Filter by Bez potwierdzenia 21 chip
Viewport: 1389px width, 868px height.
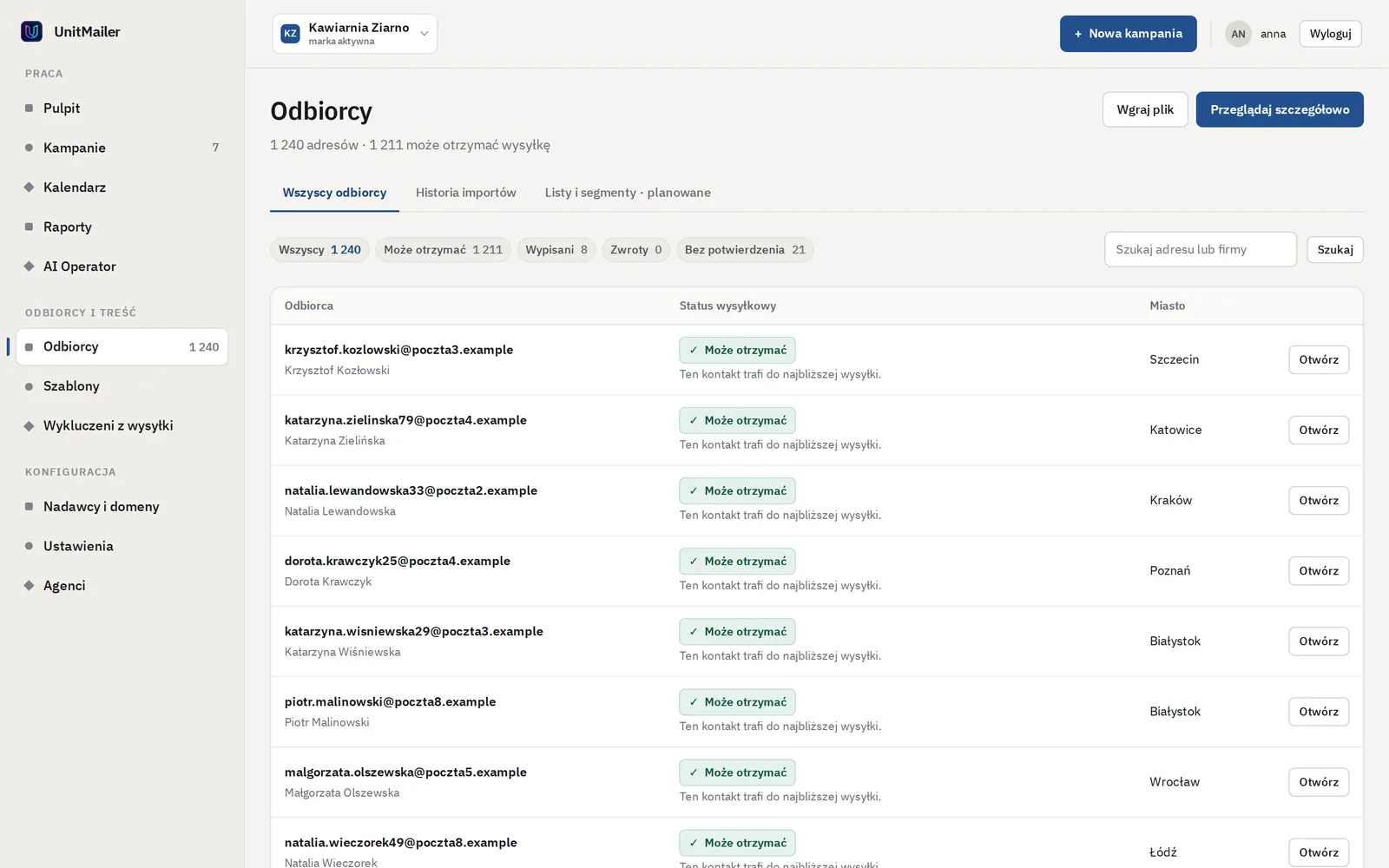[745, 250]
